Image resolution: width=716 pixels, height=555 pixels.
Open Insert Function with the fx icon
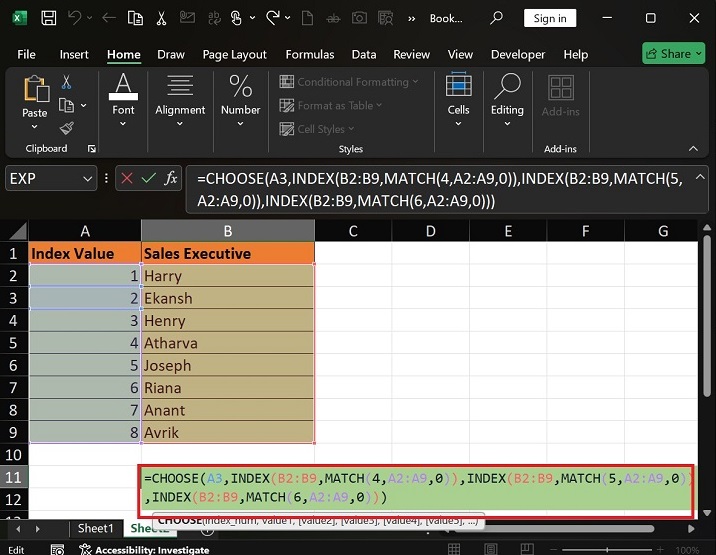[x=171, y=178]
